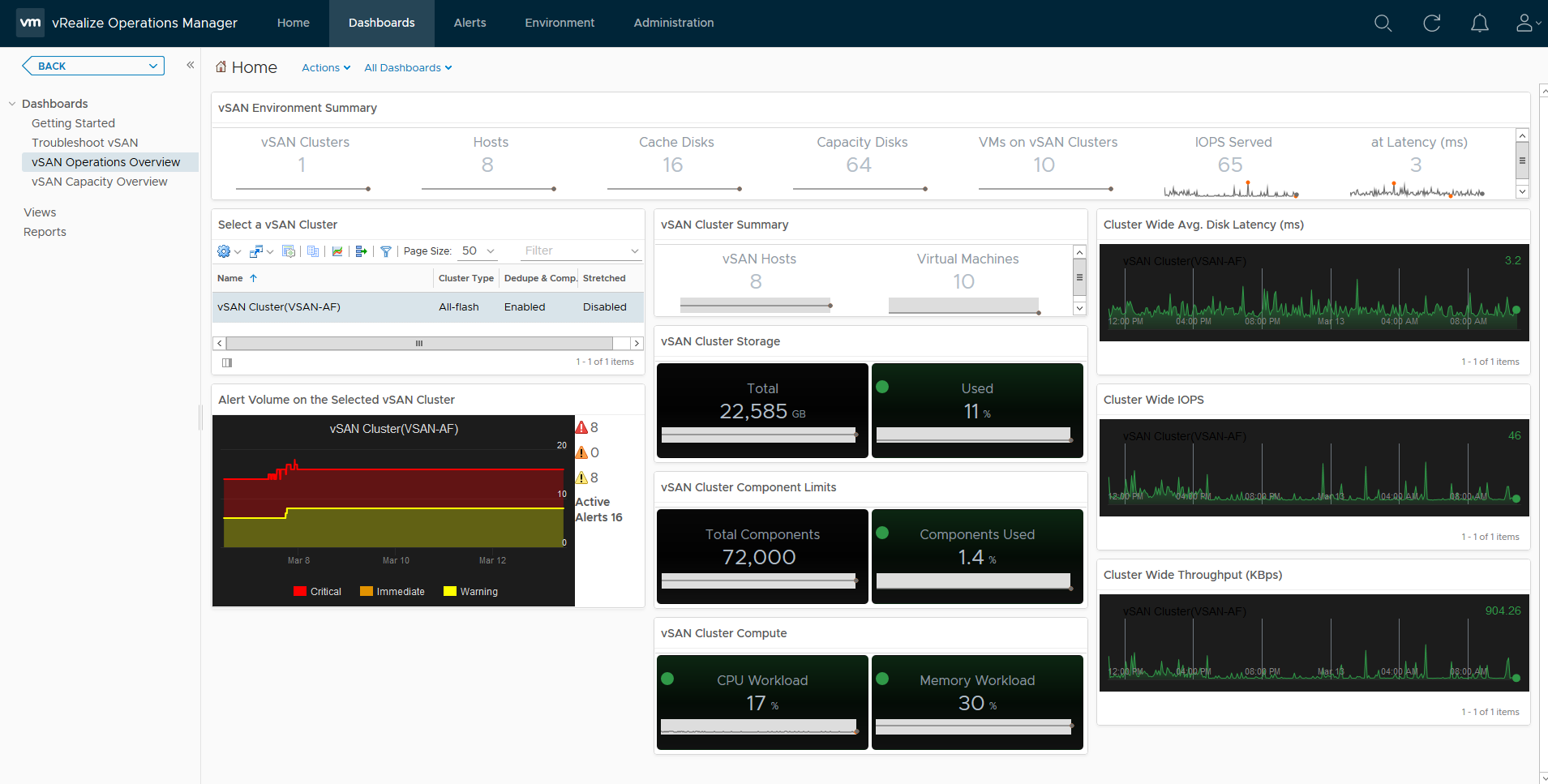This screenshot has height=784, width=1548.
Task: Click the object detail icon in cluster toolbar
Action: (288, 251)
